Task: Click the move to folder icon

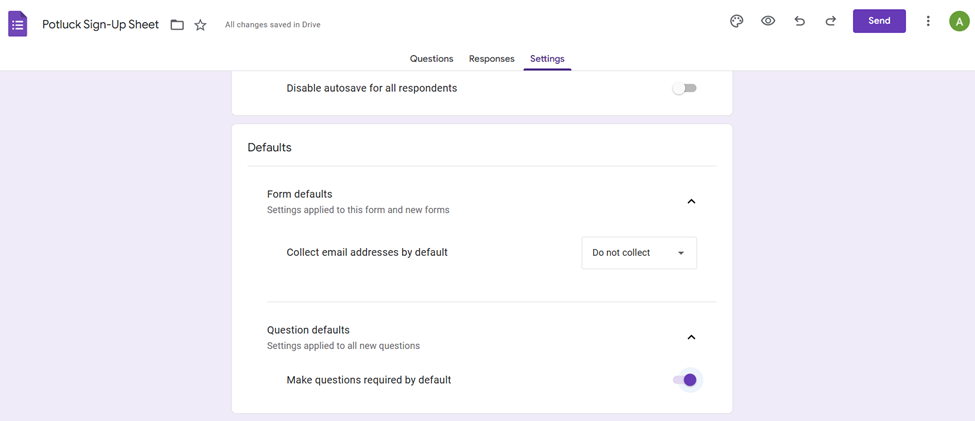Action: (177, 25)
